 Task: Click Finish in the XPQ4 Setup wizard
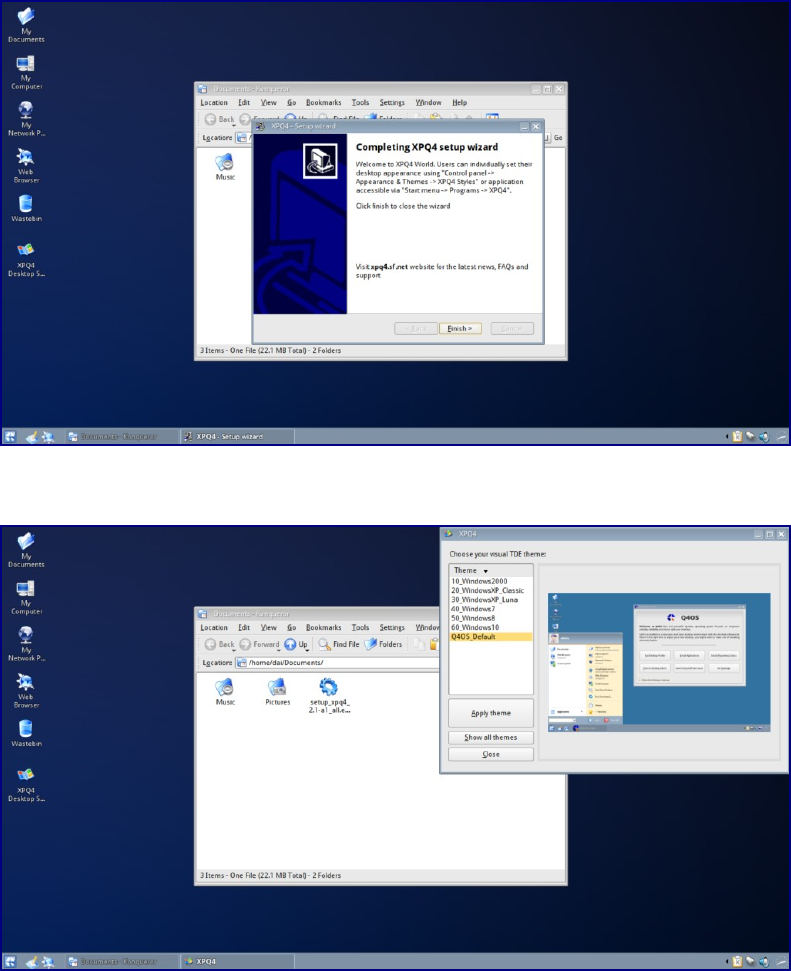pyautogui.click(x=460, y=328)
